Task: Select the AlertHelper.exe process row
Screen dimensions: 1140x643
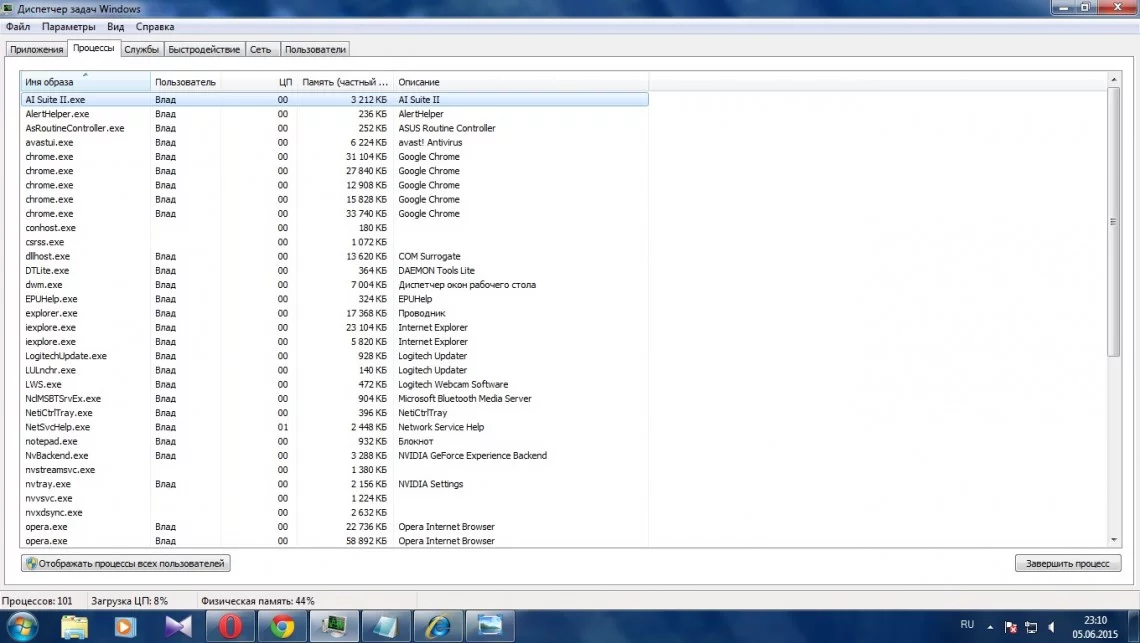Action: point(334,114)
